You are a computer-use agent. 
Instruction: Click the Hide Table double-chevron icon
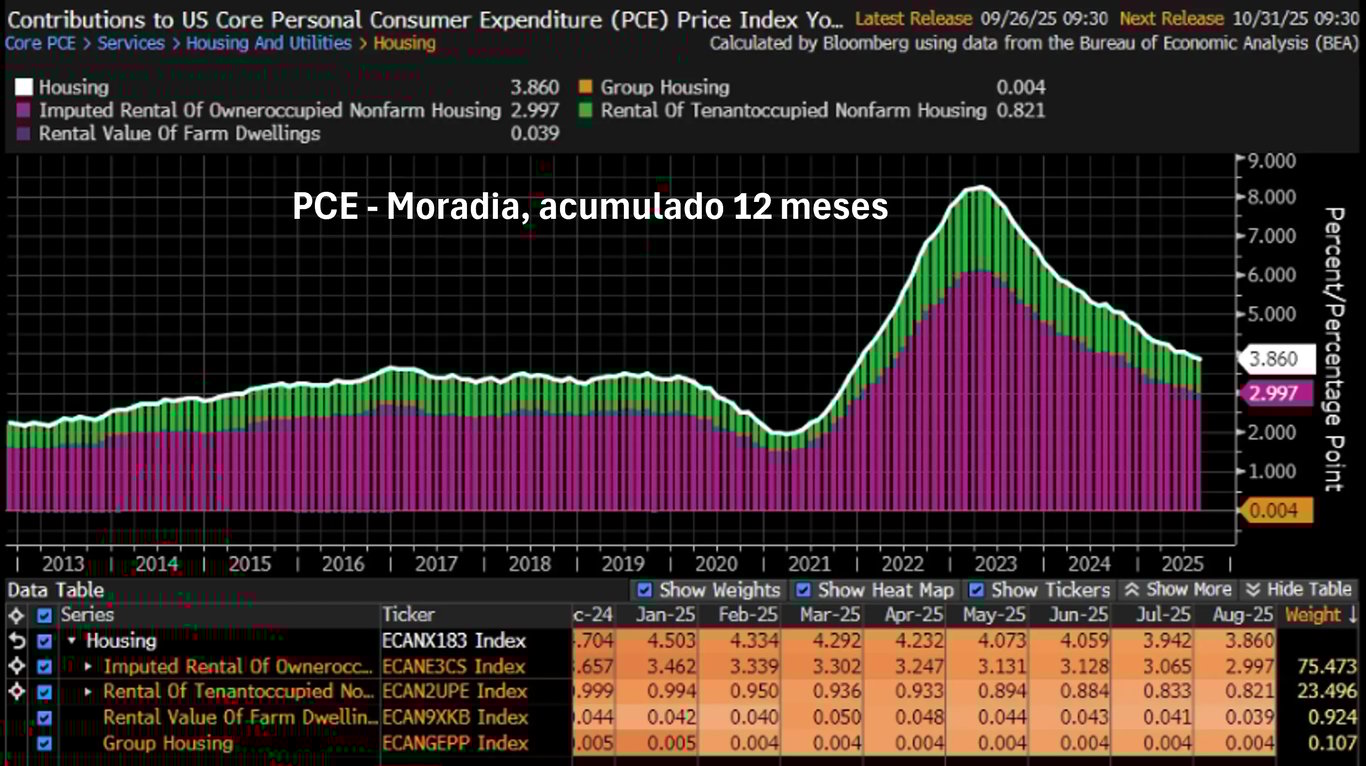1253,590
